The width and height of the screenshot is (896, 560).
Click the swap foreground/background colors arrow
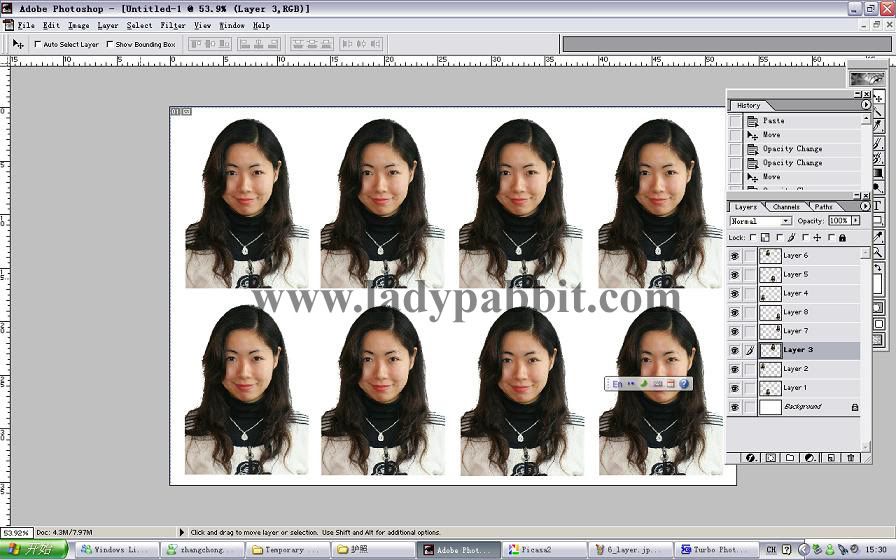(x=879, y=268)
